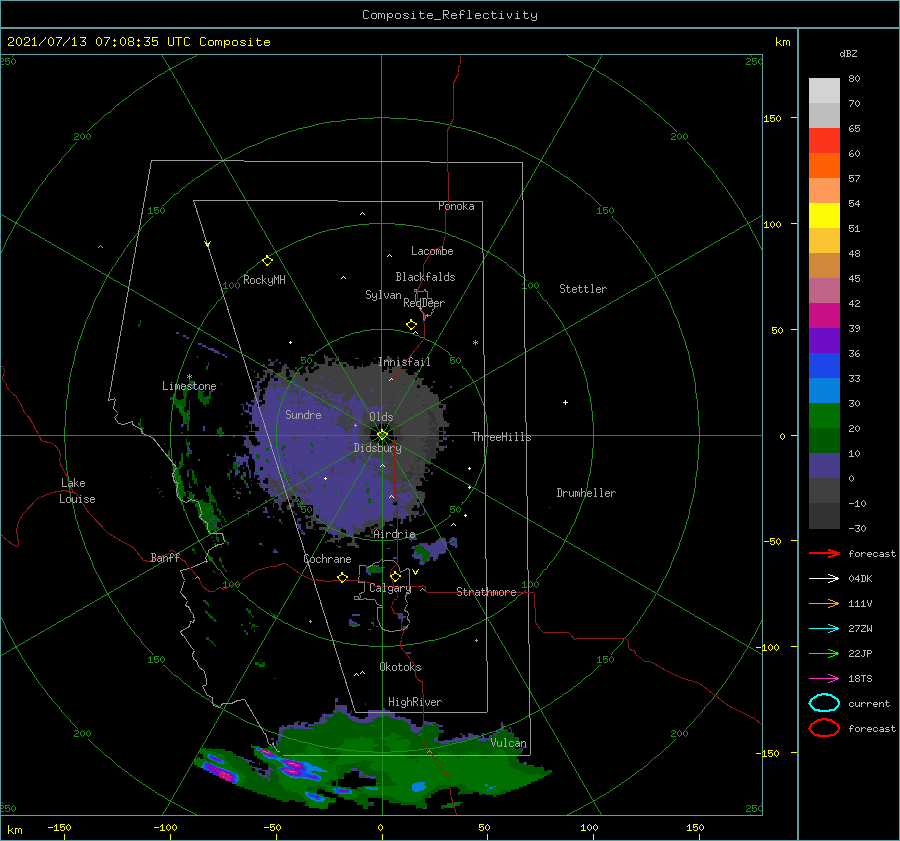Click the white plus marker west of Drumheller
The height and width of the screenshot is (841, 900).
565,402
